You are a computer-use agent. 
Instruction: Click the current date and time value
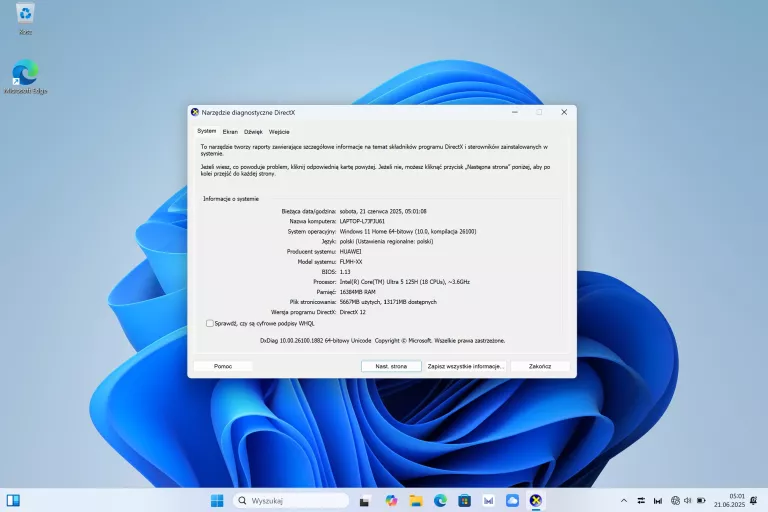pyautogui.click(x=383, y=211)
